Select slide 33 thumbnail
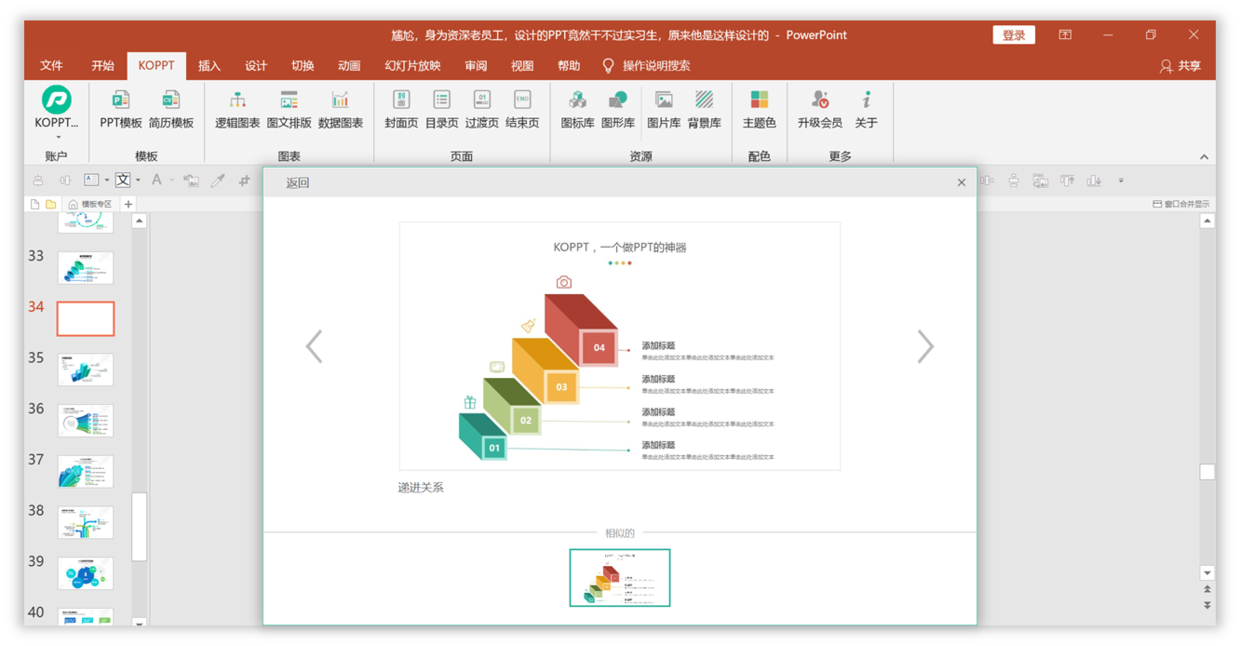This screenshot has width=1240, height=646. point(85,268)
